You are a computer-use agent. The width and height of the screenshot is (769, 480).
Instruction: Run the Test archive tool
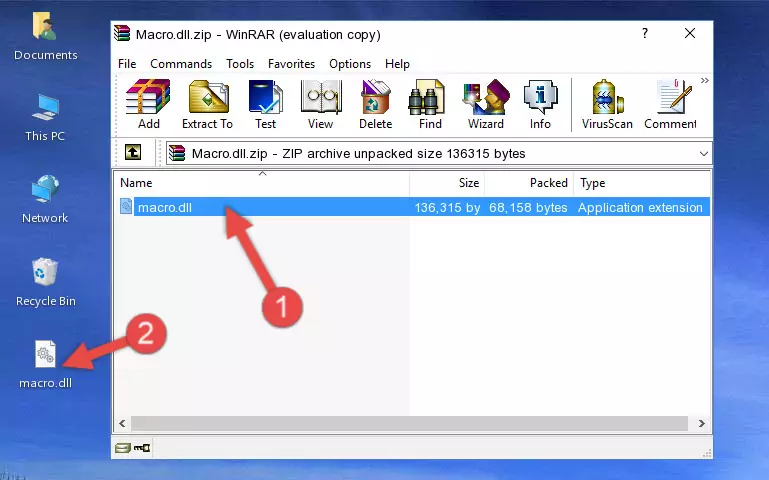point(265,104)
